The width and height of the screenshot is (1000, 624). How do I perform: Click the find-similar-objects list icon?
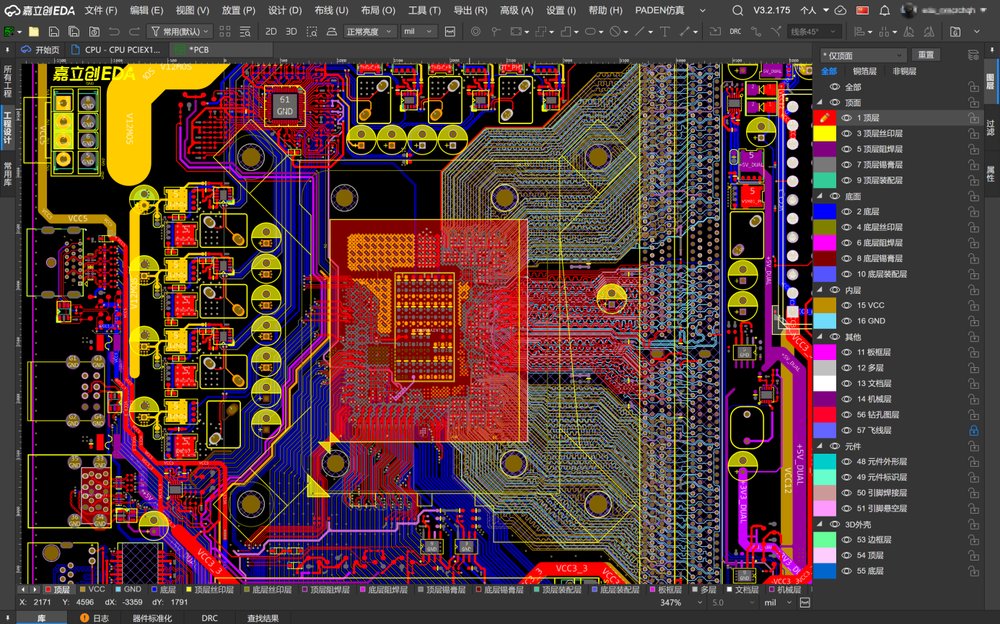coord(245,31)
